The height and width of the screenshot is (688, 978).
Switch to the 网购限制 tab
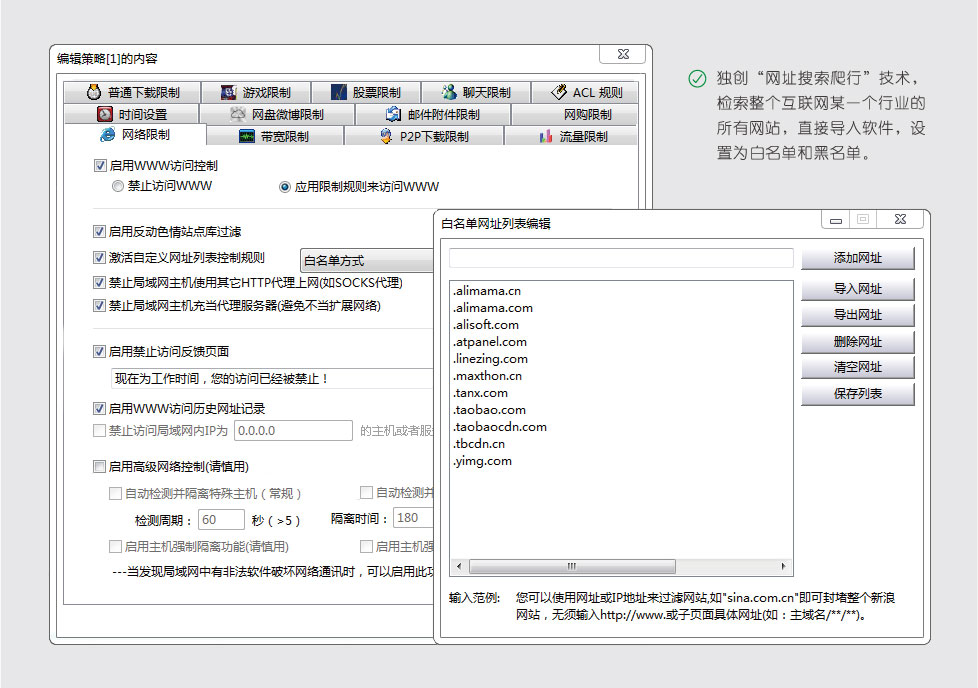tap(574, 114)
